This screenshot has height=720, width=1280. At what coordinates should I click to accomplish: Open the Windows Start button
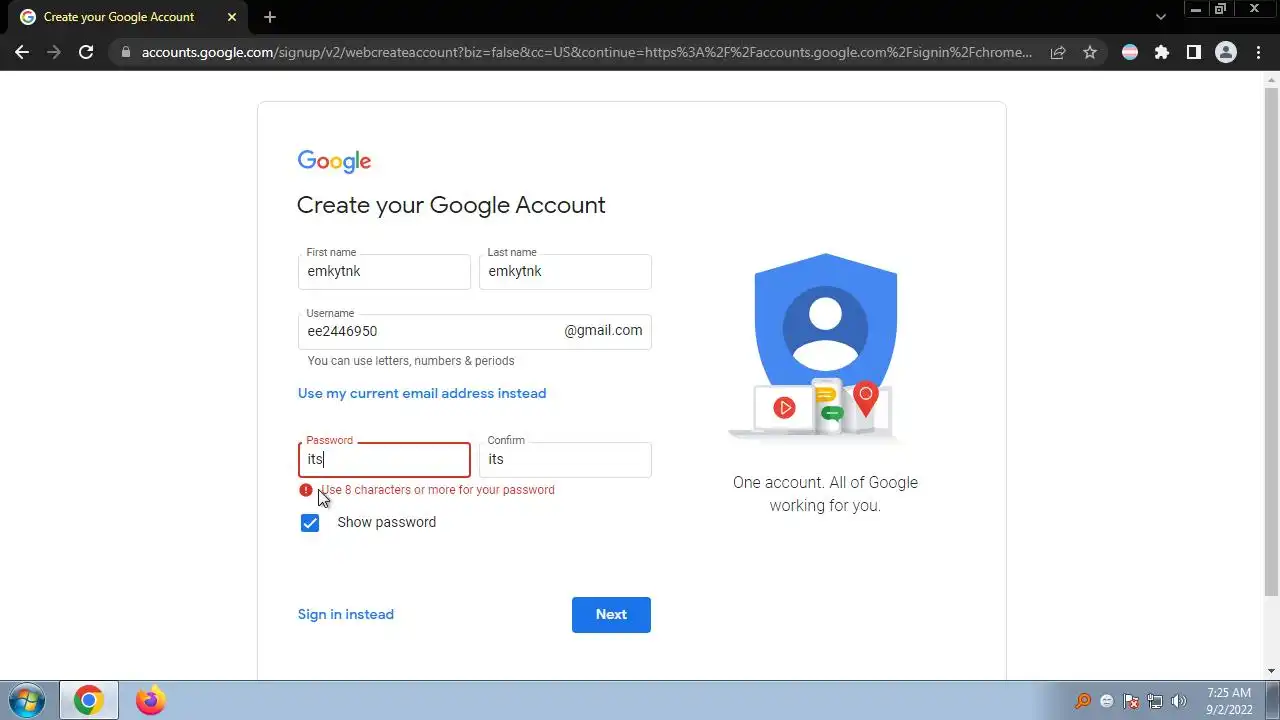pyautogui.click(x=27, y=700)
